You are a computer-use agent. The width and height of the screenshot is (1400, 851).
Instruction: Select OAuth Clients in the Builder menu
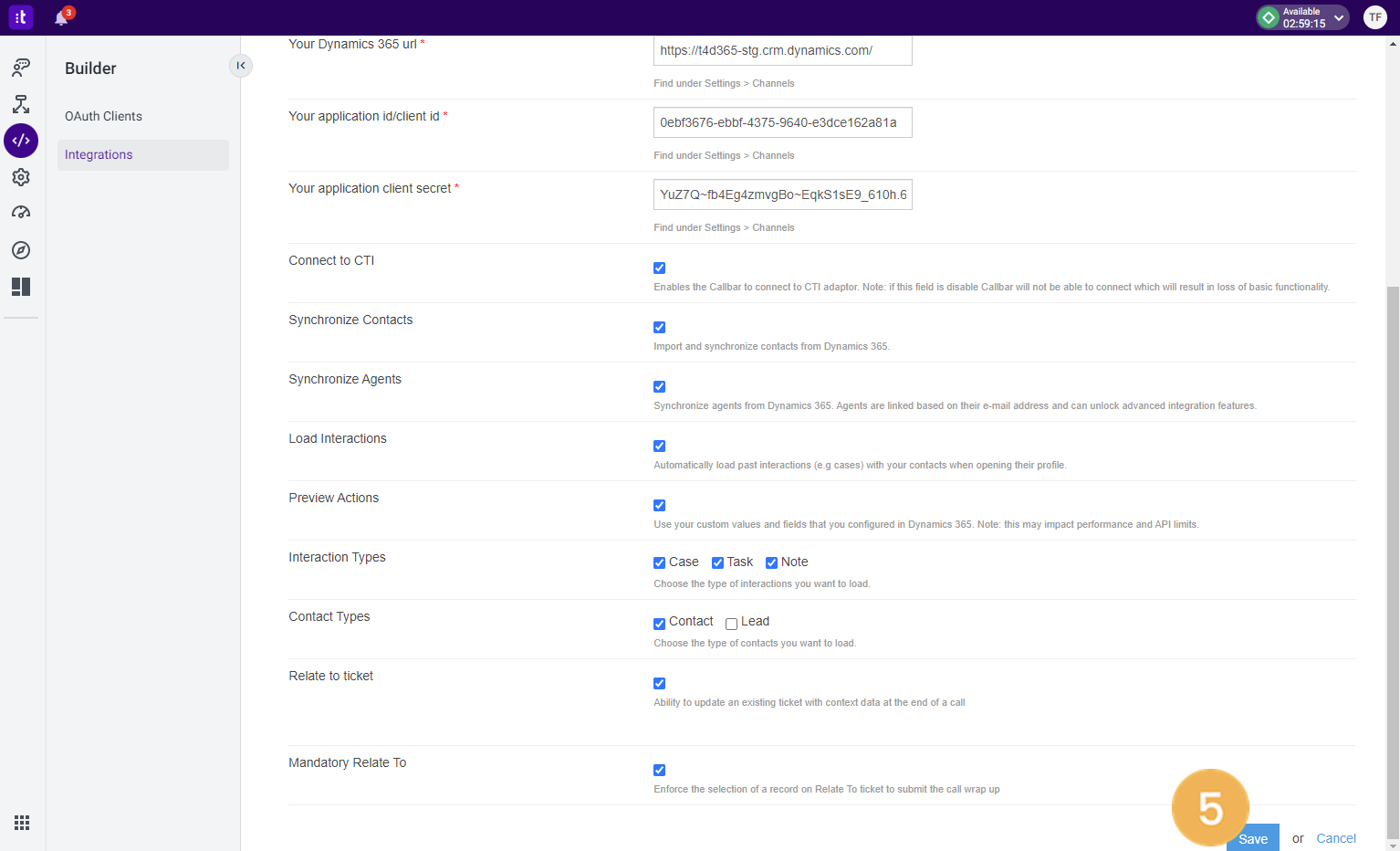[103, 116]
